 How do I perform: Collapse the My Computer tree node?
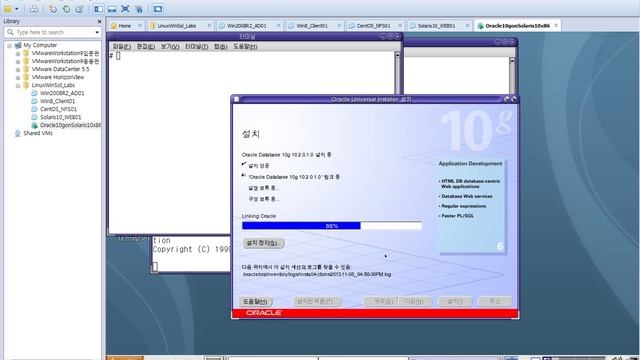click(x=9, y=45)
